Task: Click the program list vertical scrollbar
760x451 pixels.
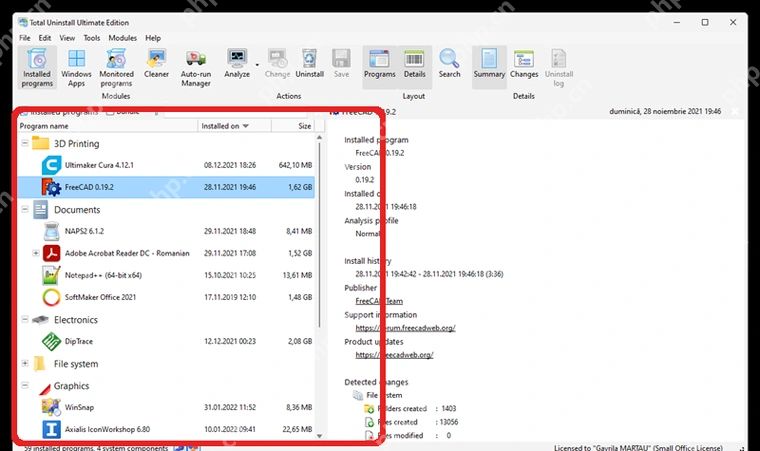Action: coord(319,234)
